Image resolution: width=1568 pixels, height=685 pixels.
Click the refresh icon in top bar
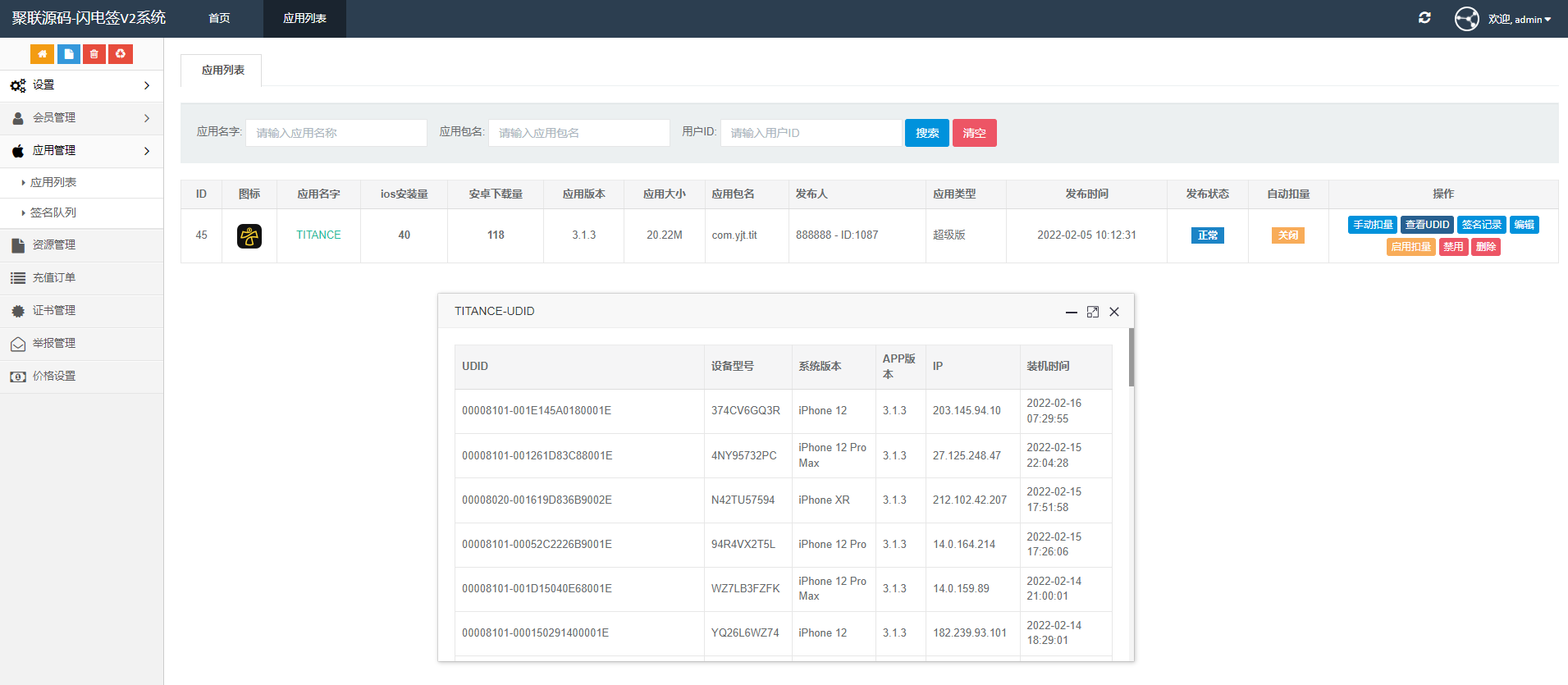click(x=1424, y=18)
